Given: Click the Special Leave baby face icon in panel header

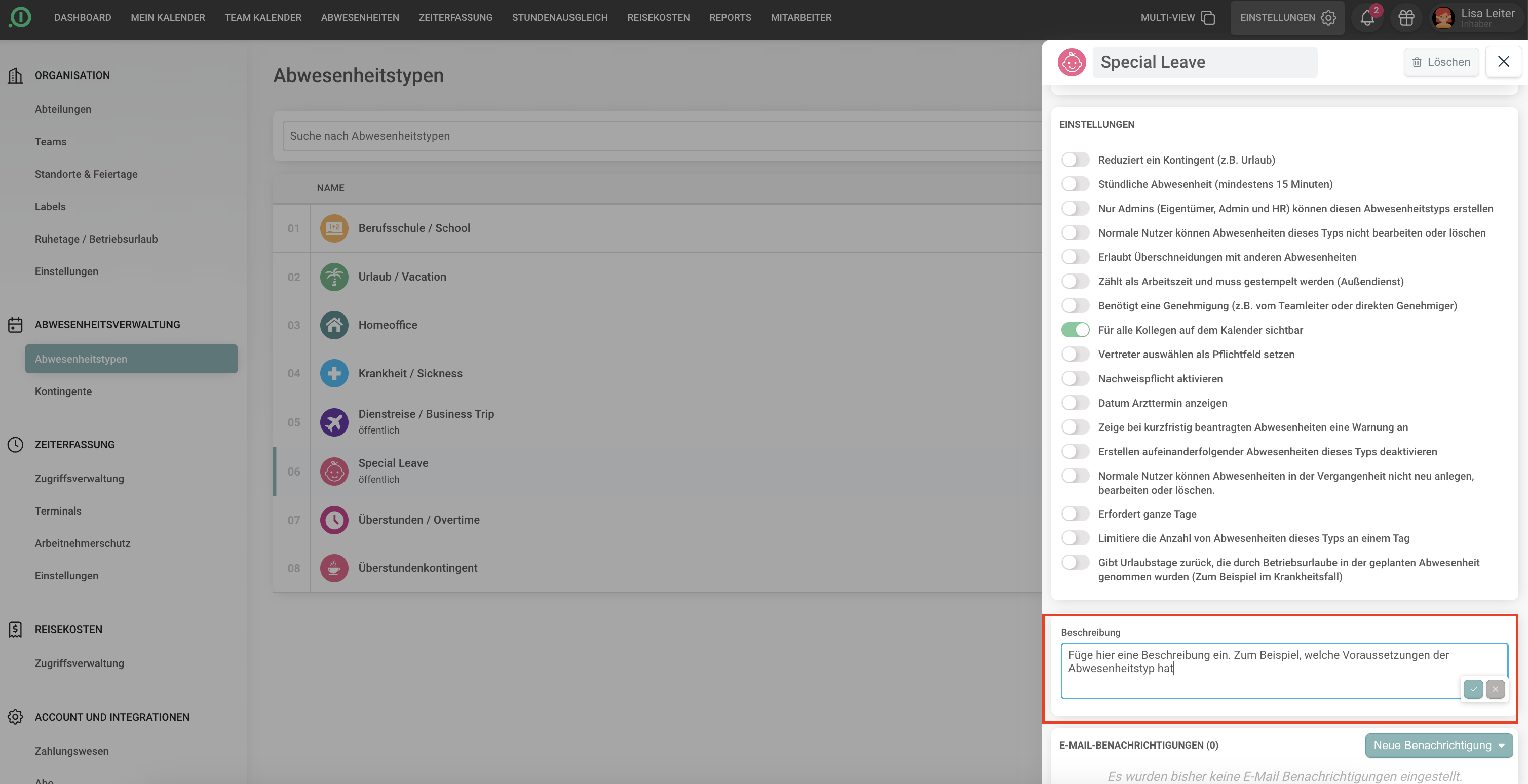Looking at the screenshot, I should [x=1072, y=62].
